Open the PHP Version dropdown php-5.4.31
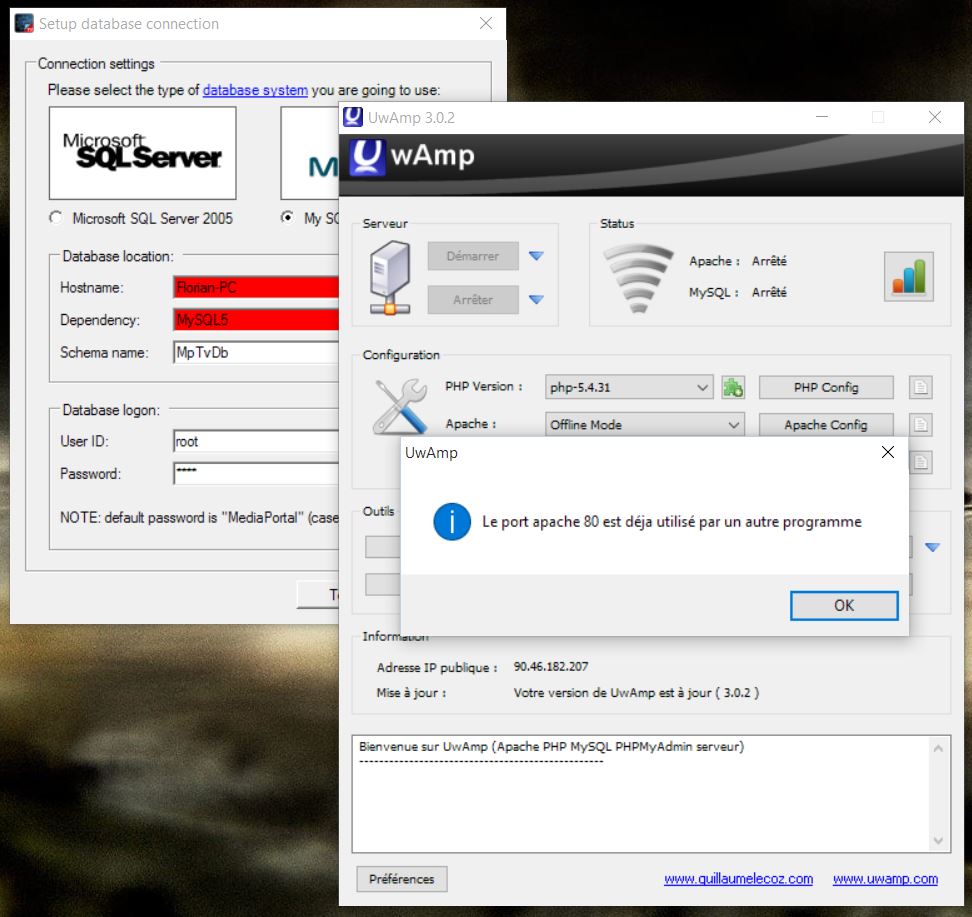 [x=629, y=388]
